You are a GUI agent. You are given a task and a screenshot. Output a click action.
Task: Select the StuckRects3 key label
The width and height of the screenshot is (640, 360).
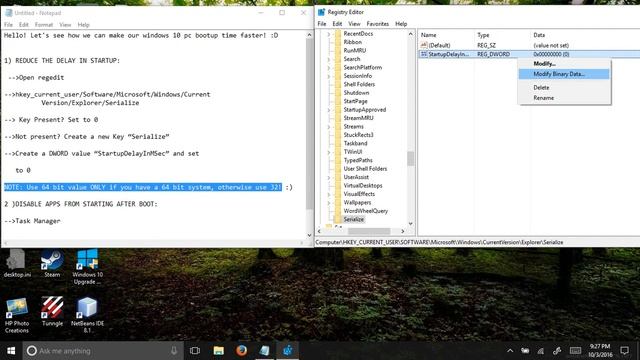click(x=358, y=135)
